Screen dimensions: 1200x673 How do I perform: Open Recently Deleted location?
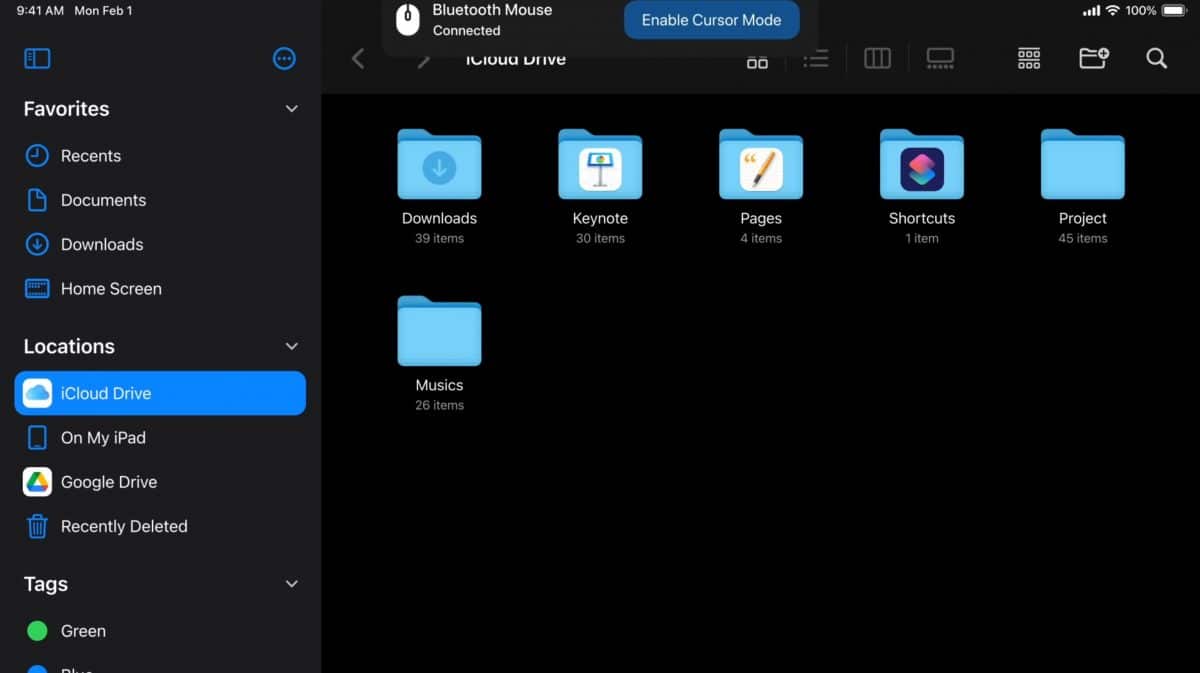click(x=124, y=526)
